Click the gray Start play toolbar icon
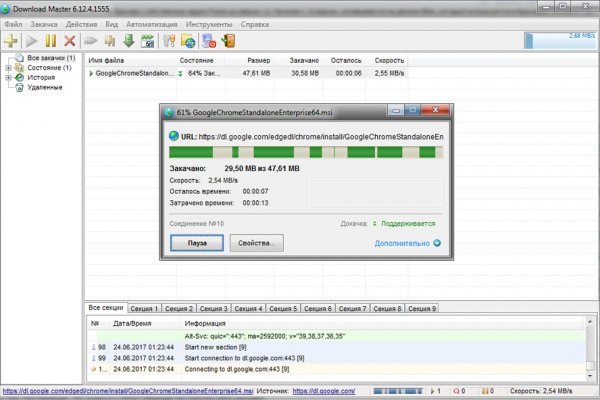The image size is (600, 400). (31, 41)
